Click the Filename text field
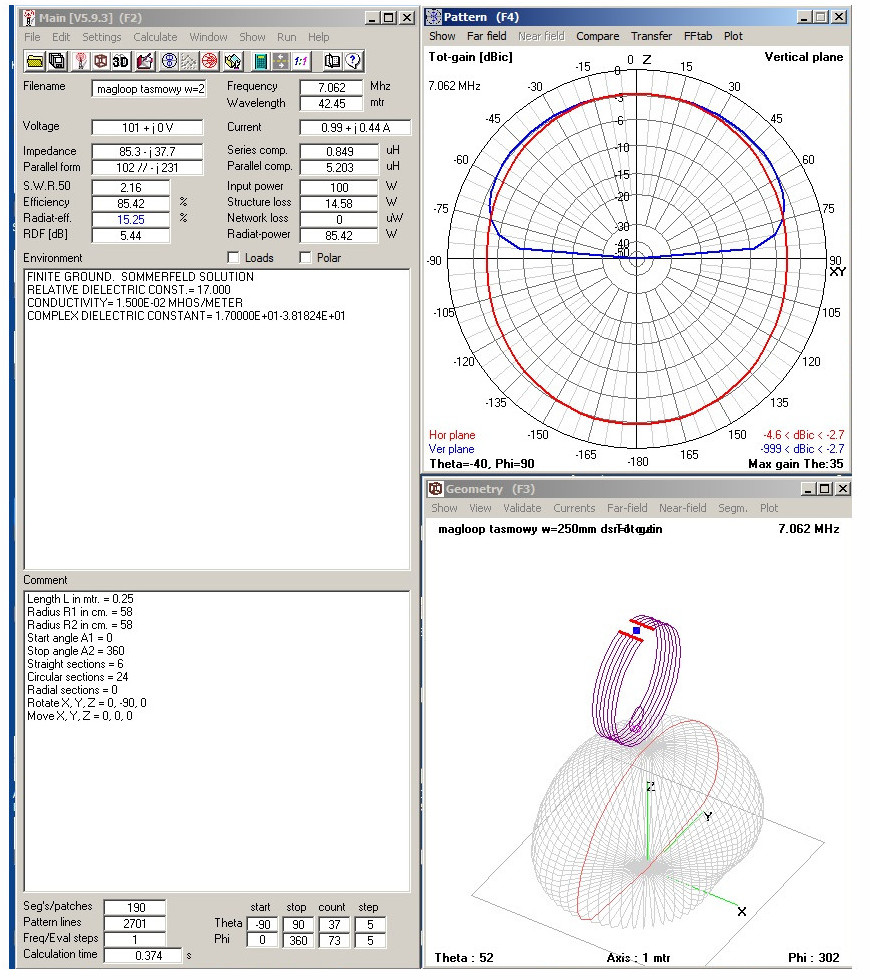 pos(149,89)
